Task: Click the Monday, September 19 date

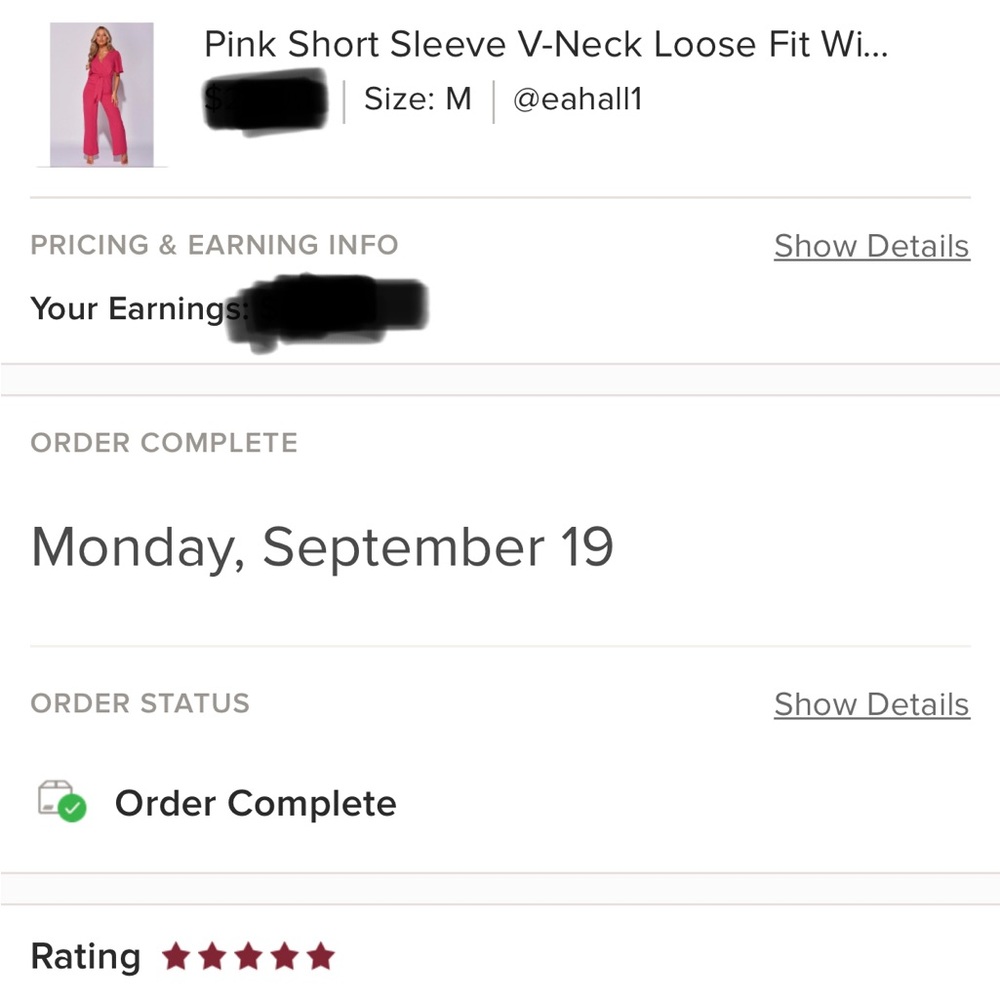Action: [322, 548]
